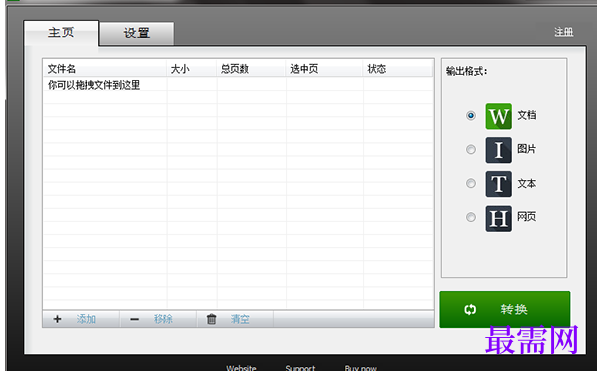Click the 清空 button label
The image size is (597, 371).
point(240,319)
